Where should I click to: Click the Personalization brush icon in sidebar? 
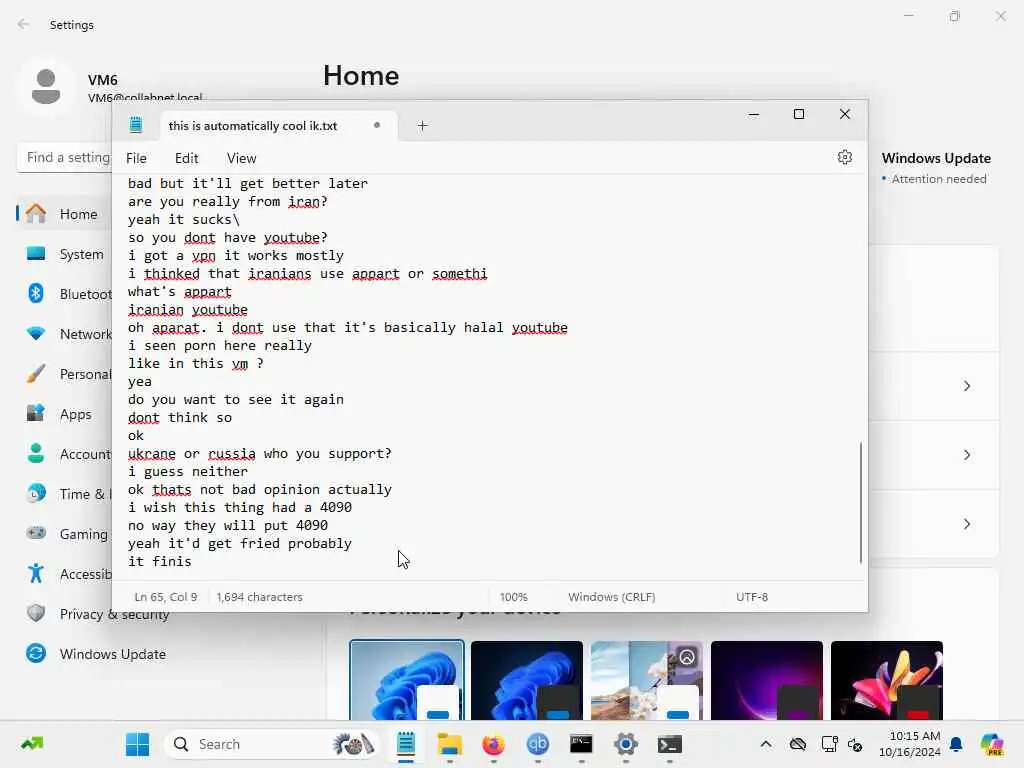[x=36, y=374]
